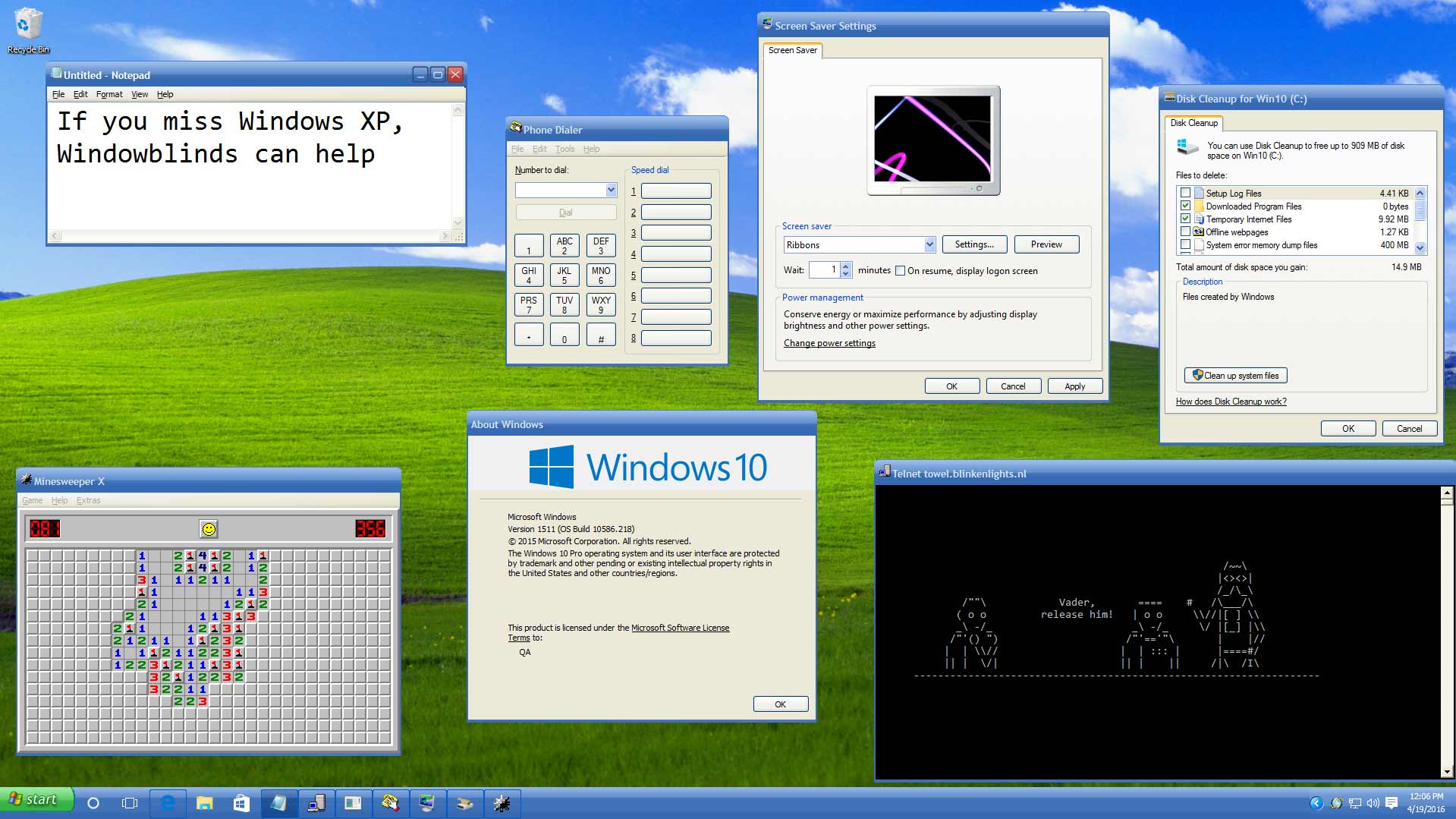Click the volume speaker tray icon
The image size is (1456, 819).
(1373, 803)
